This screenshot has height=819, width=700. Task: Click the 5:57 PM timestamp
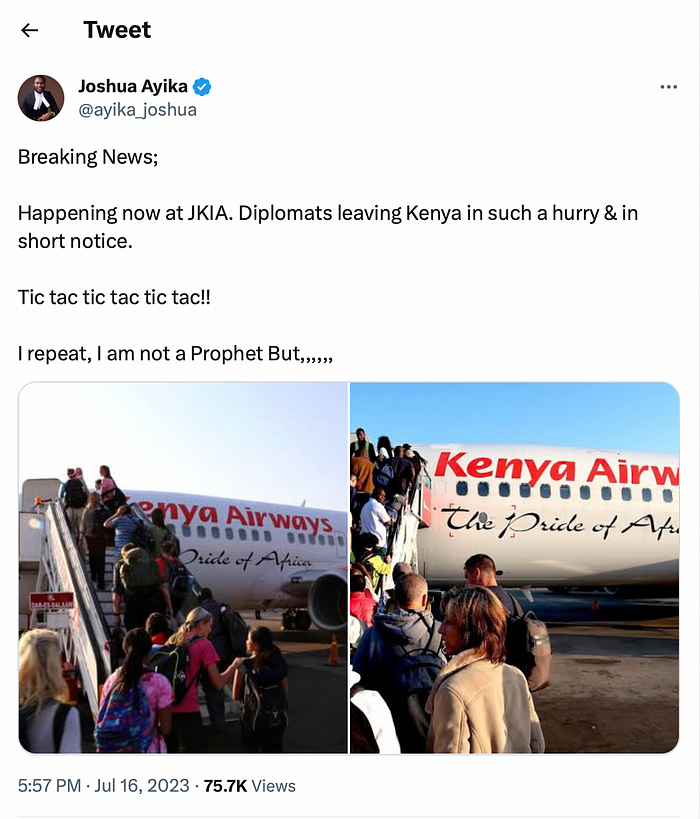[x=49, y=786]
